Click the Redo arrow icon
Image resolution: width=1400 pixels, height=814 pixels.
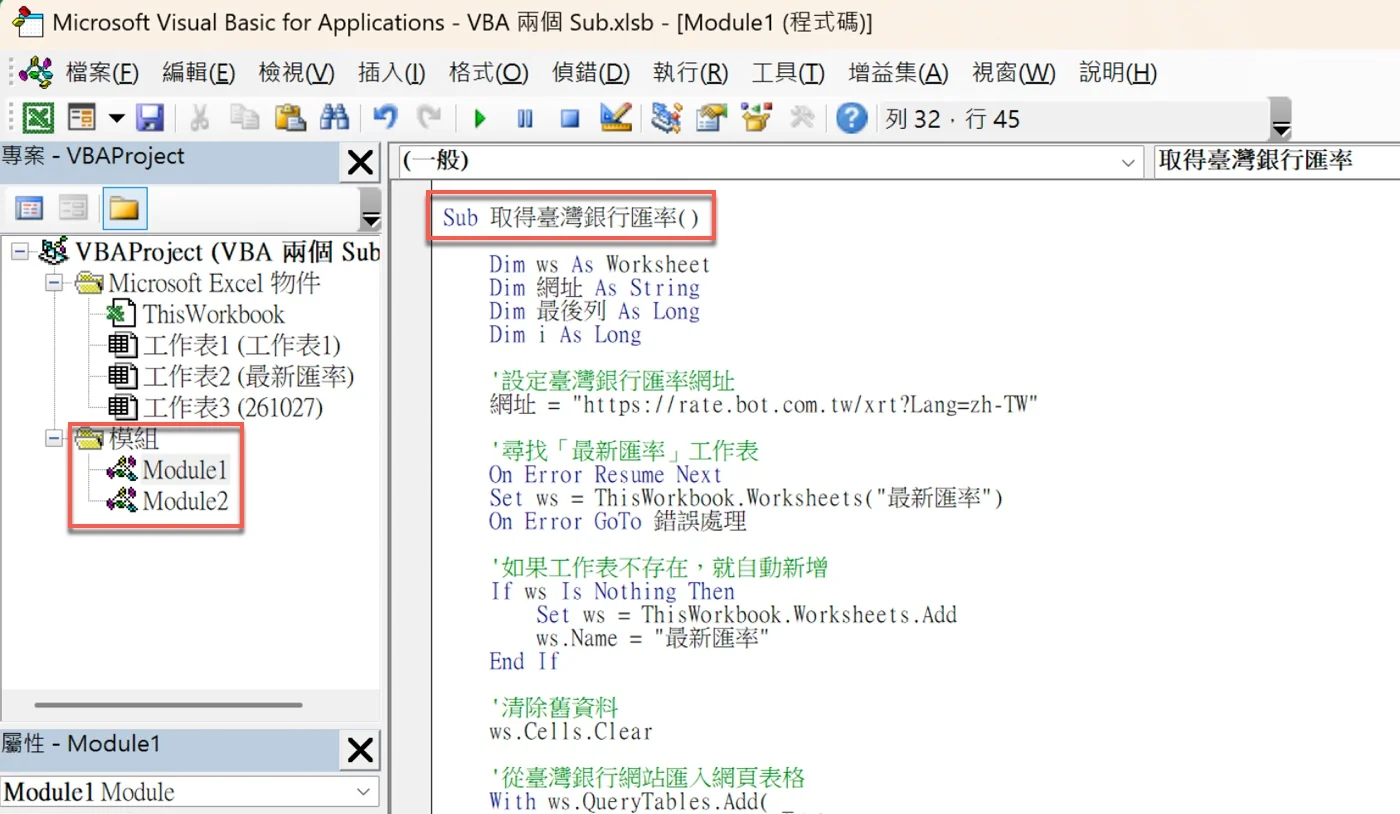429,119
